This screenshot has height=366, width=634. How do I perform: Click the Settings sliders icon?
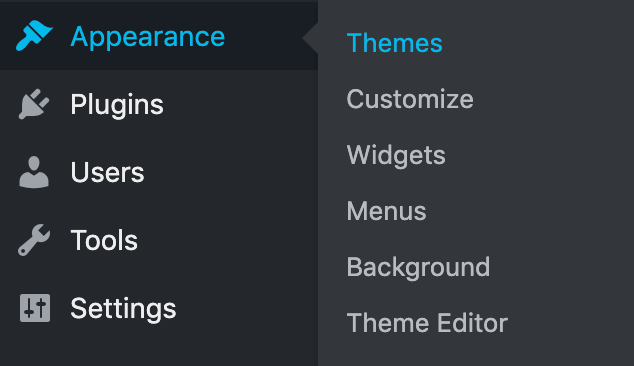[x=35, y=308]
